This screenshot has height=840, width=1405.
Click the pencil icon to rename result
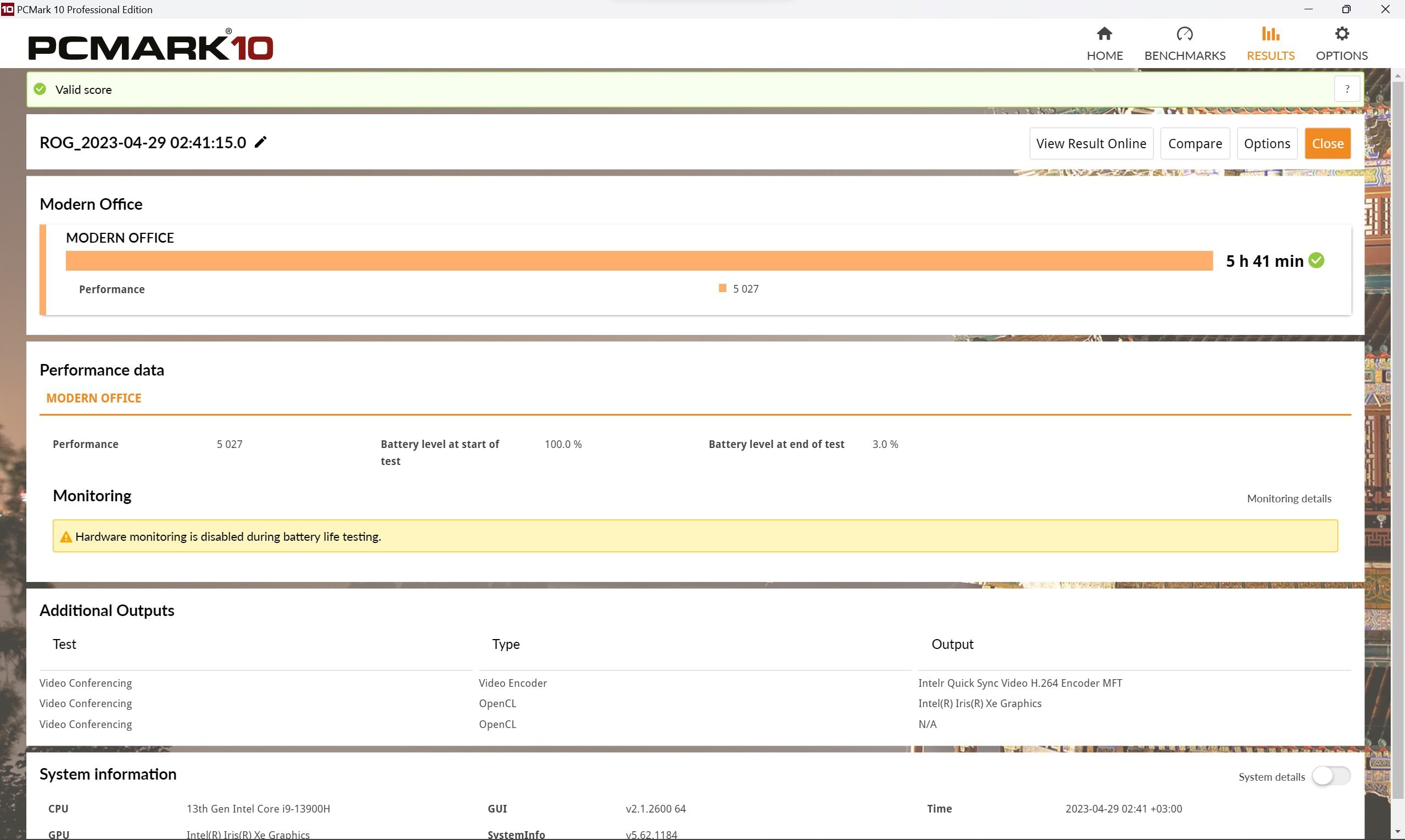coord(260,142)
